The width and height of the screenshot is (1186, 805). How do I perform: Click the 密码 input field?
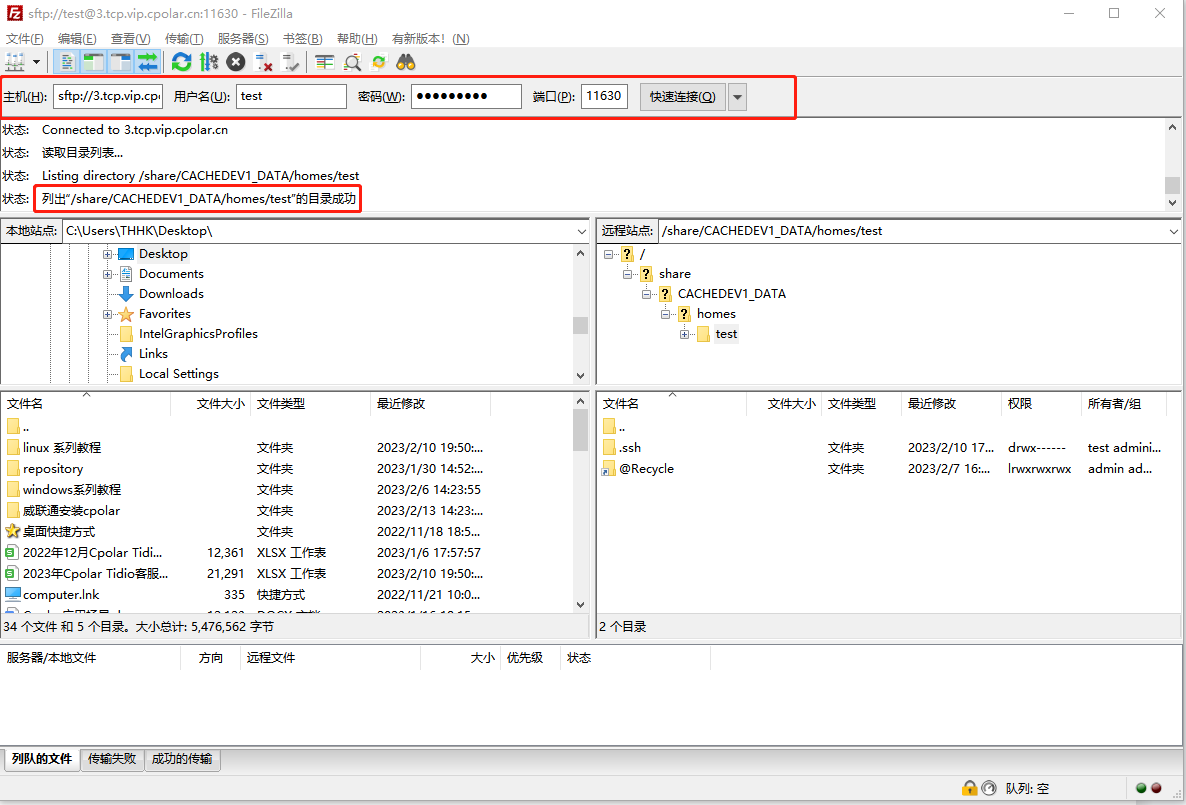pyautogui.click(x=466, y=96)
